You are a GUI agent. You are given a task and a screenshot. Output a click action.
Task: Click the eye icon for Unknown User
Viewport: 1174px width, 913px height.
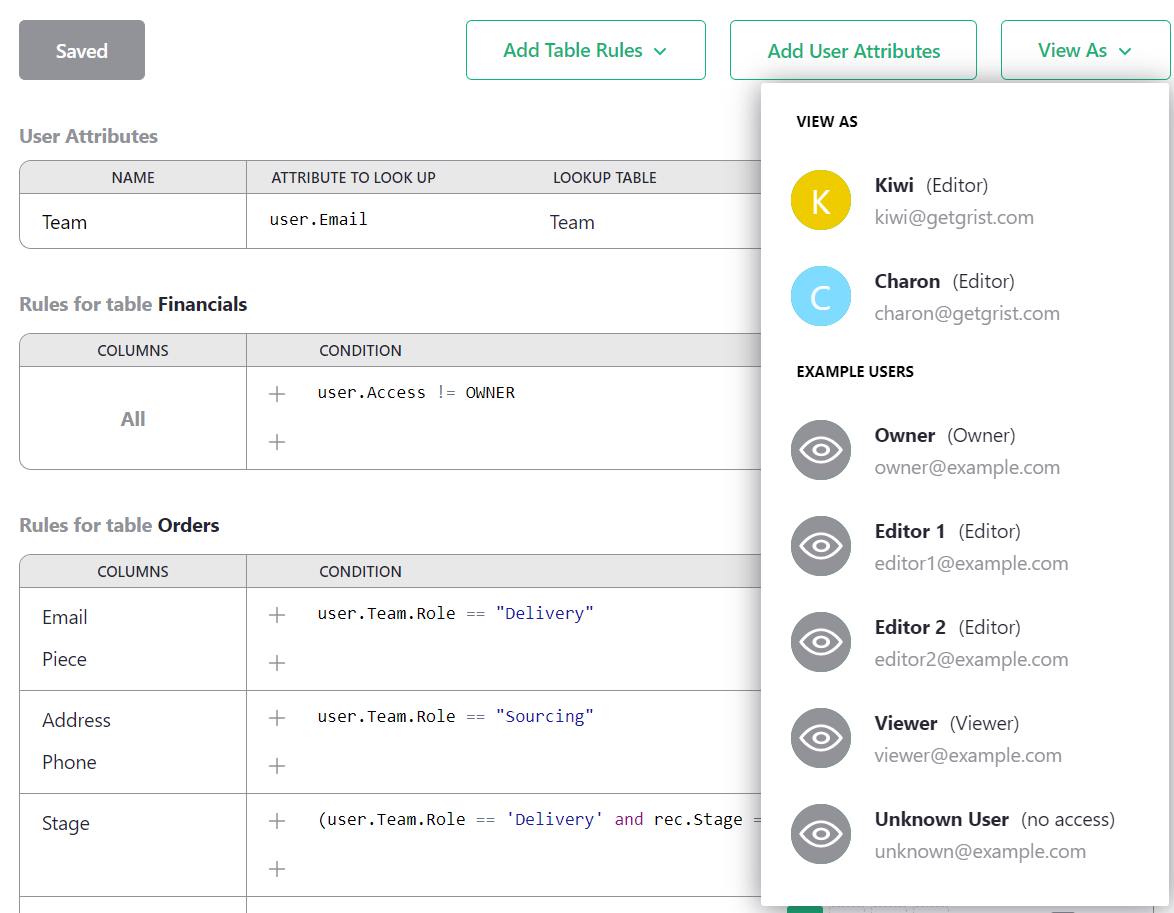pos(820,835)
